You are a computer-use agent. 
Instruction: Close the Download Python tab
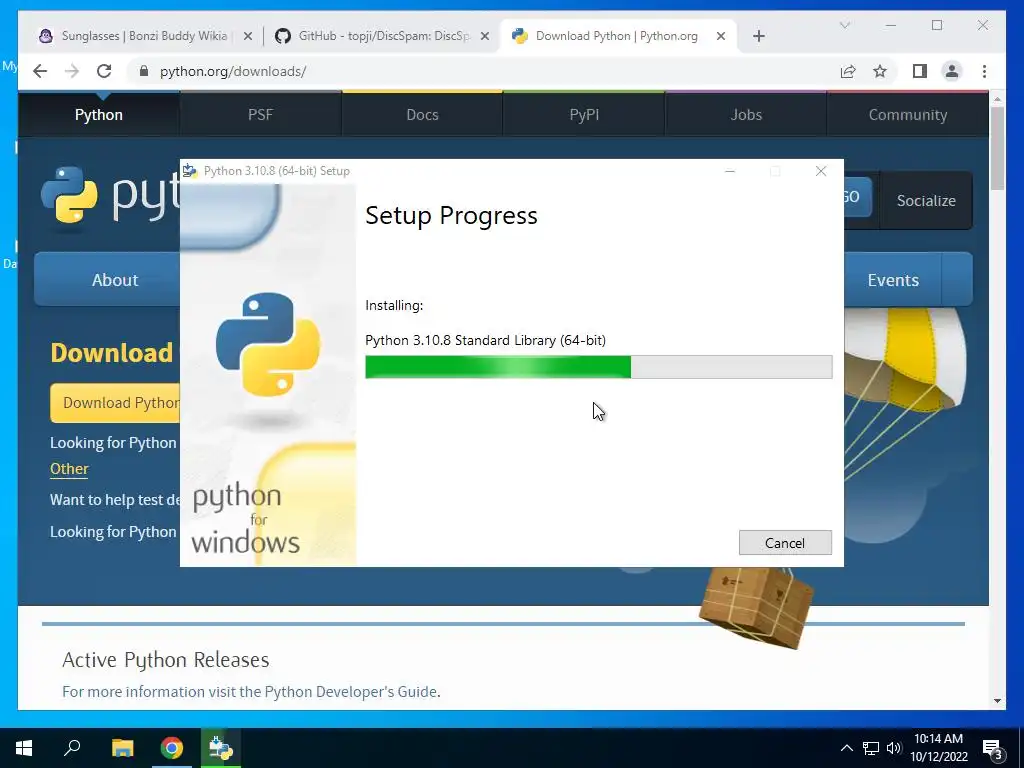(721, 36)
